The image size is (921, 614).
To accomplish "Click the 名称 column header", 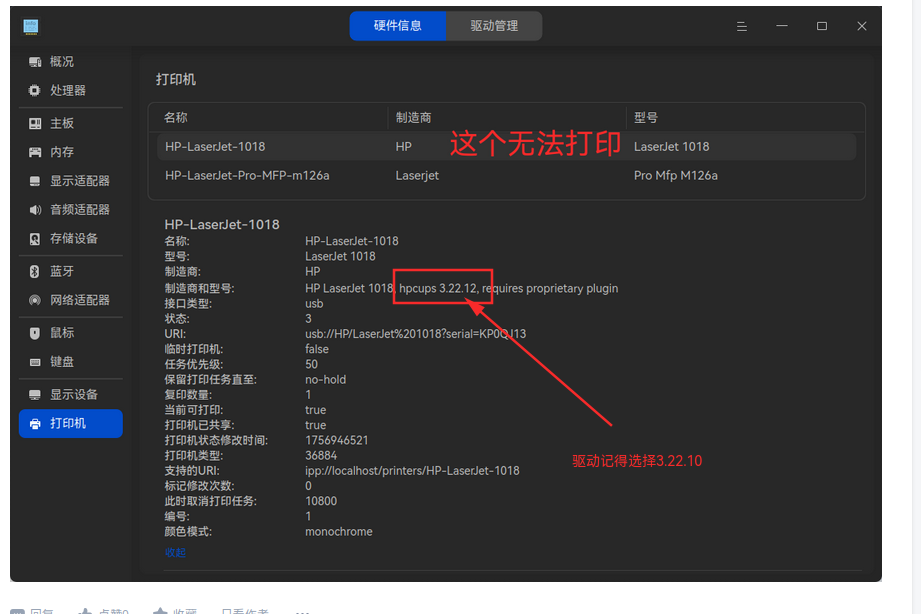I will [x=176, y=118].
